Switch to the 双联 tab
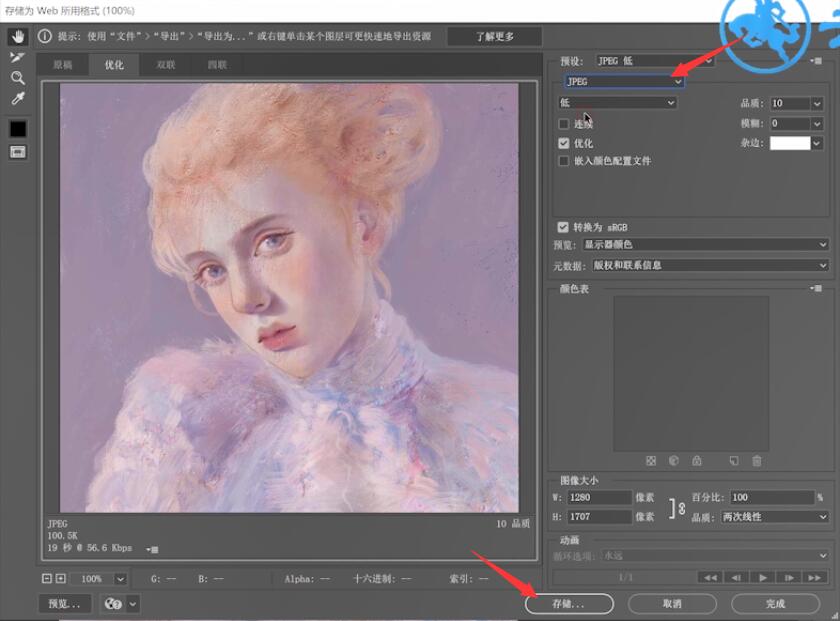 166,65
